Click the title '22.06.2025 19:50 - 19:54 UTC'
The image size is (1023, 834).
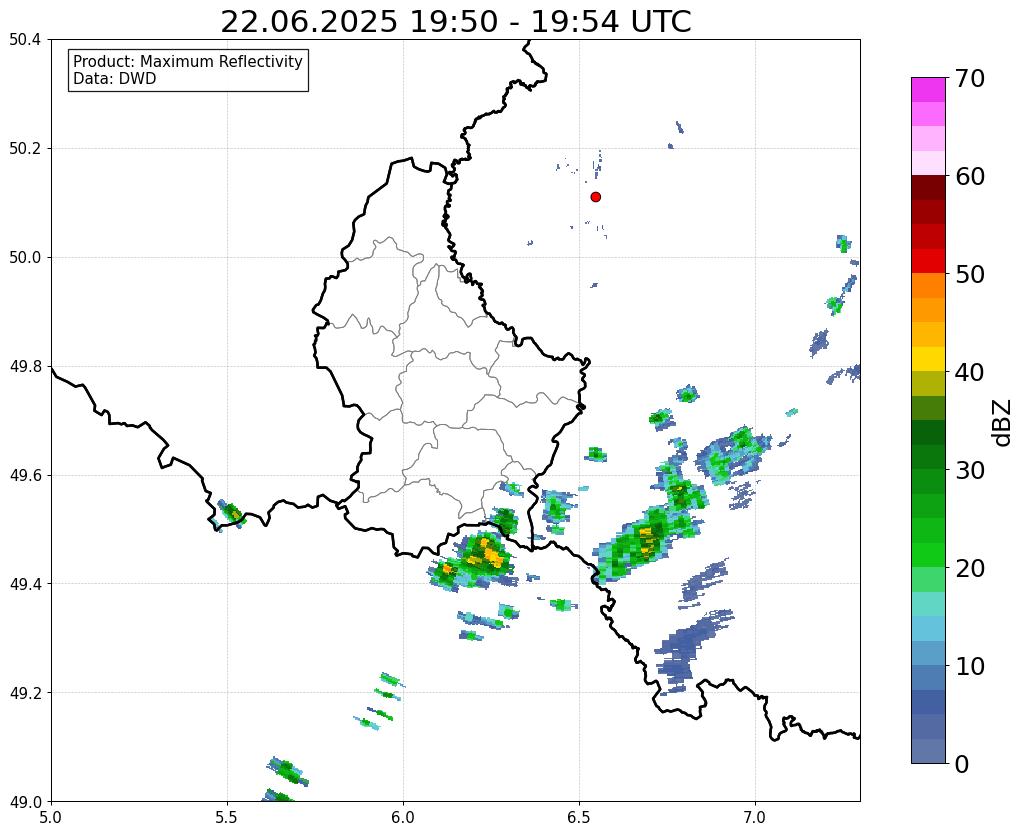point(455,22)
